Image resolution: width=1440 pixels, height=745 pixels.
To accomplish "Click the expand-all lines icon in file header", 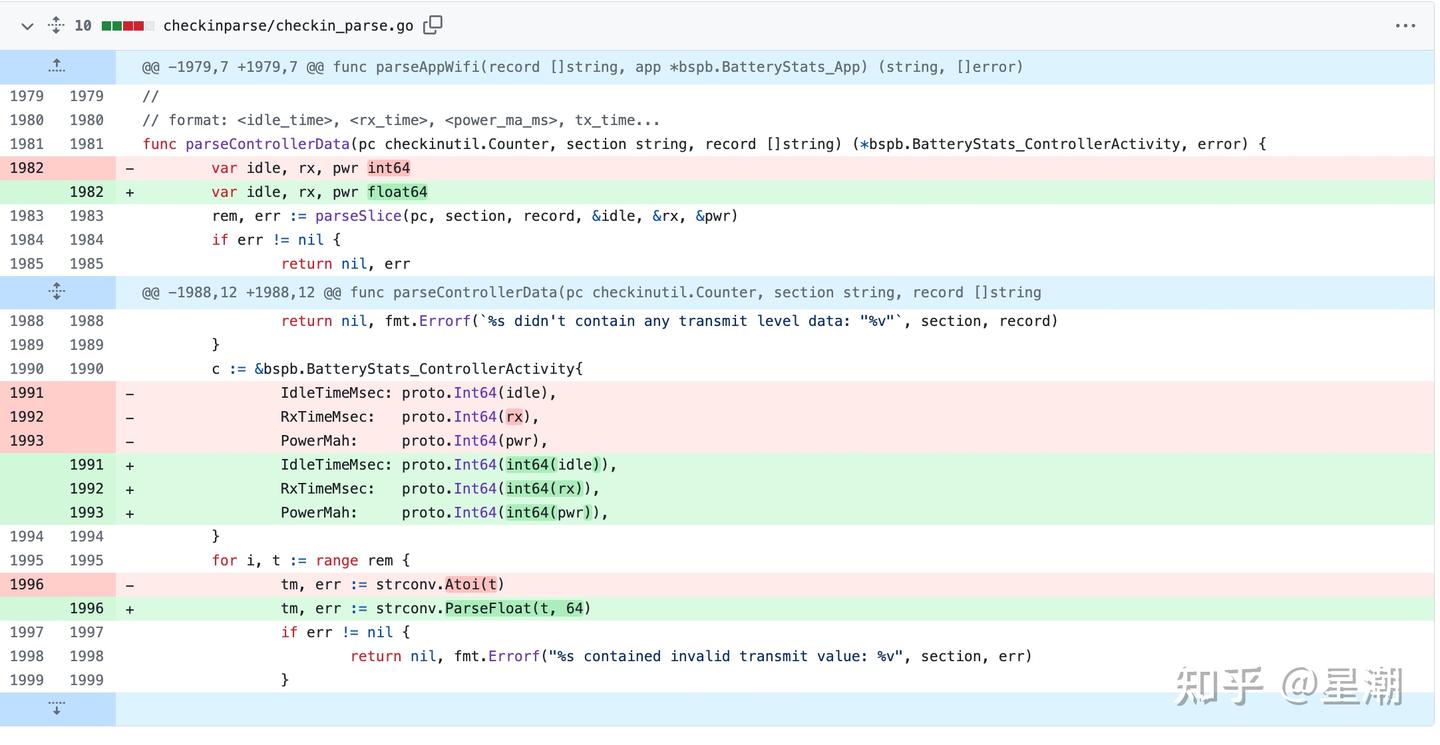I will pyautogui.click(x=56, y=26).
